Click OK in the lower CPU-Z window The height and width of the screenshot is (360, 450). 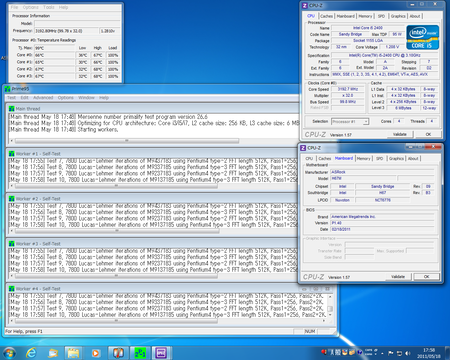pos(426,277)
